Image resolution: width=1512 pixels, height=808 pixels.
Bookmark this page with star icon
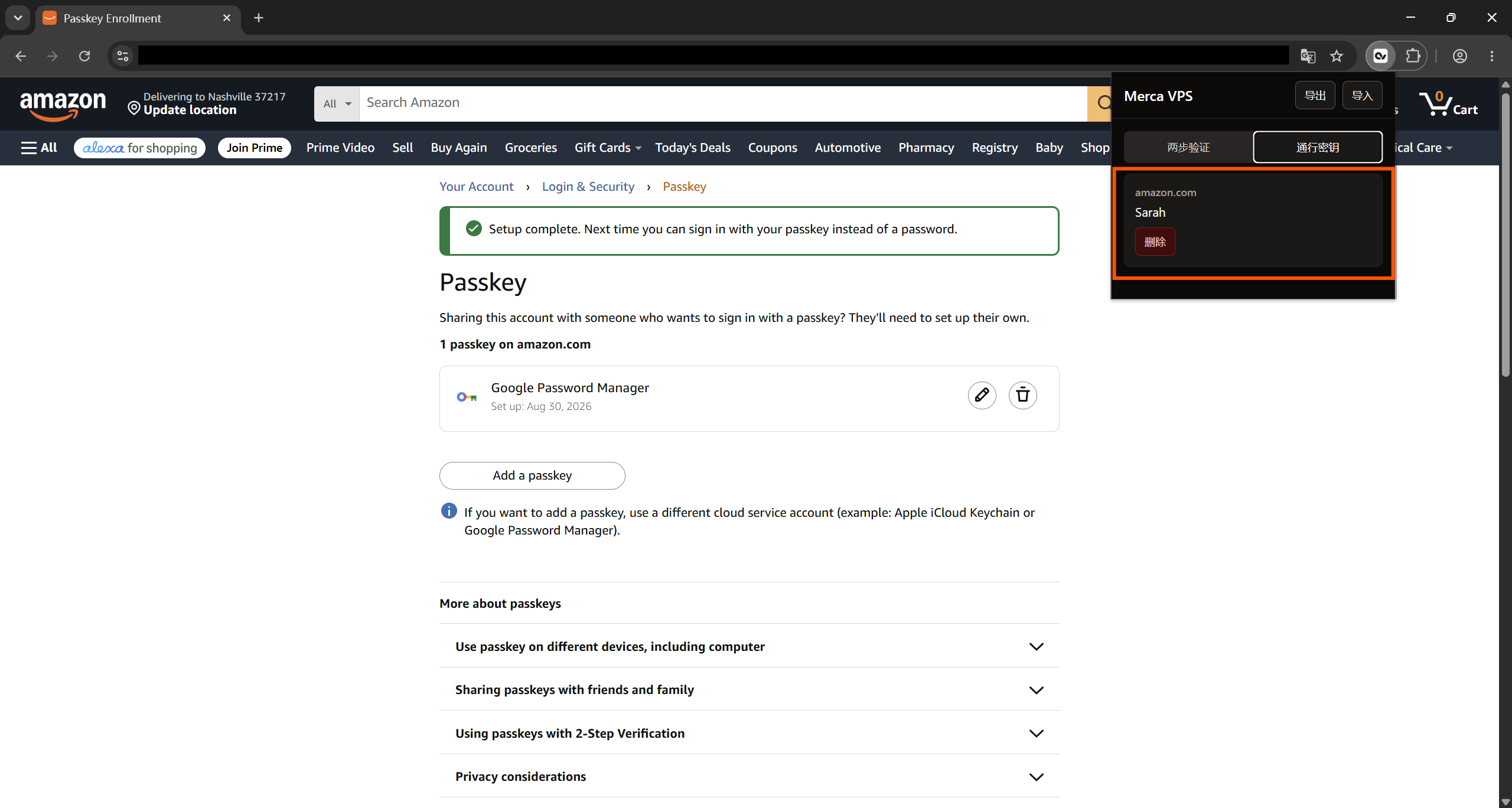[1336, 56]
